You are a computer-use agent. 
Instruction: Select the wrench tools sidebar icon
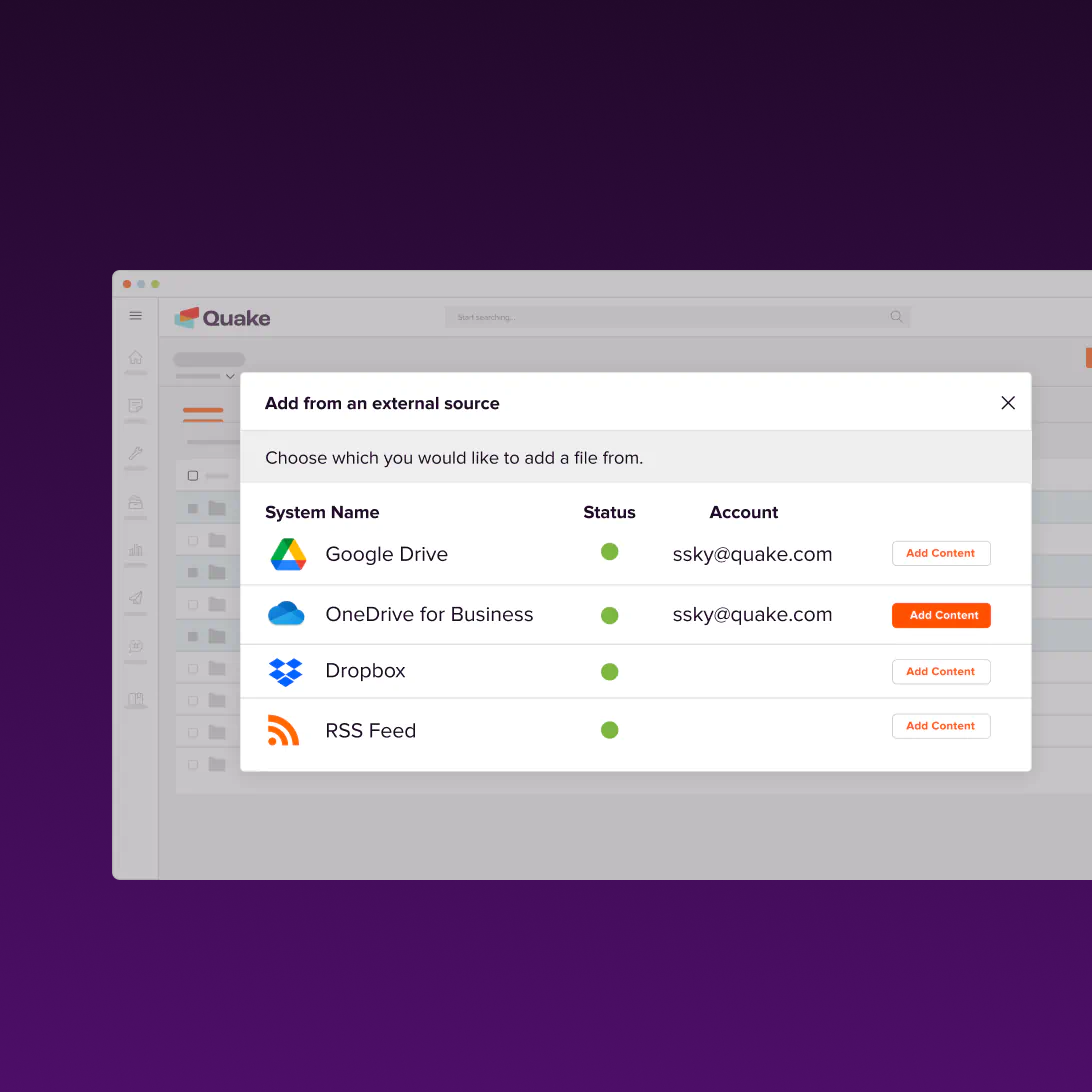tap(135, 454)
